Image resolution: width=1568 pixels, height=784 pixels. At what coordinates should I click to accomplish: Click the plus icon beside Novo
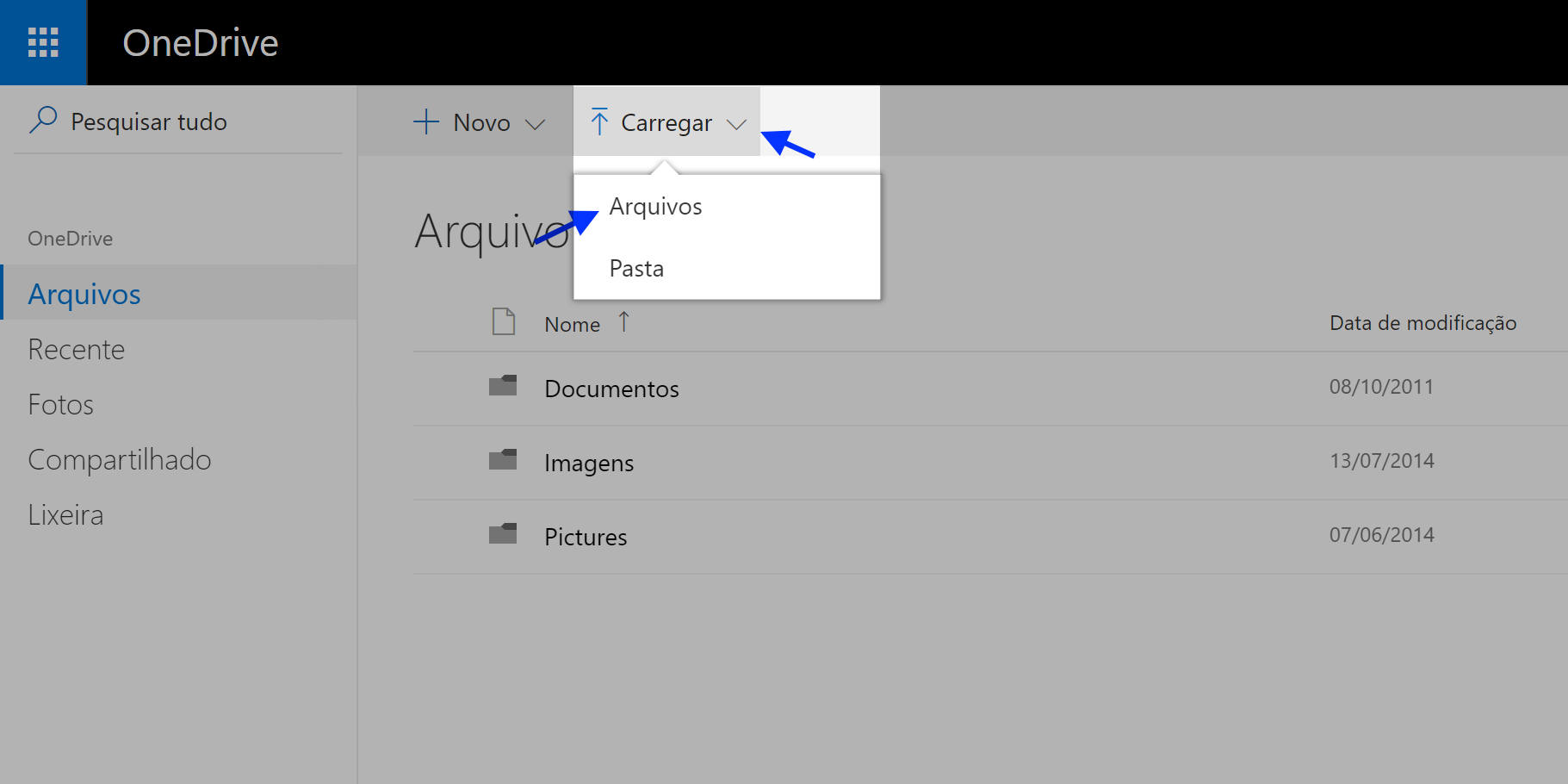tap(426, 122)
